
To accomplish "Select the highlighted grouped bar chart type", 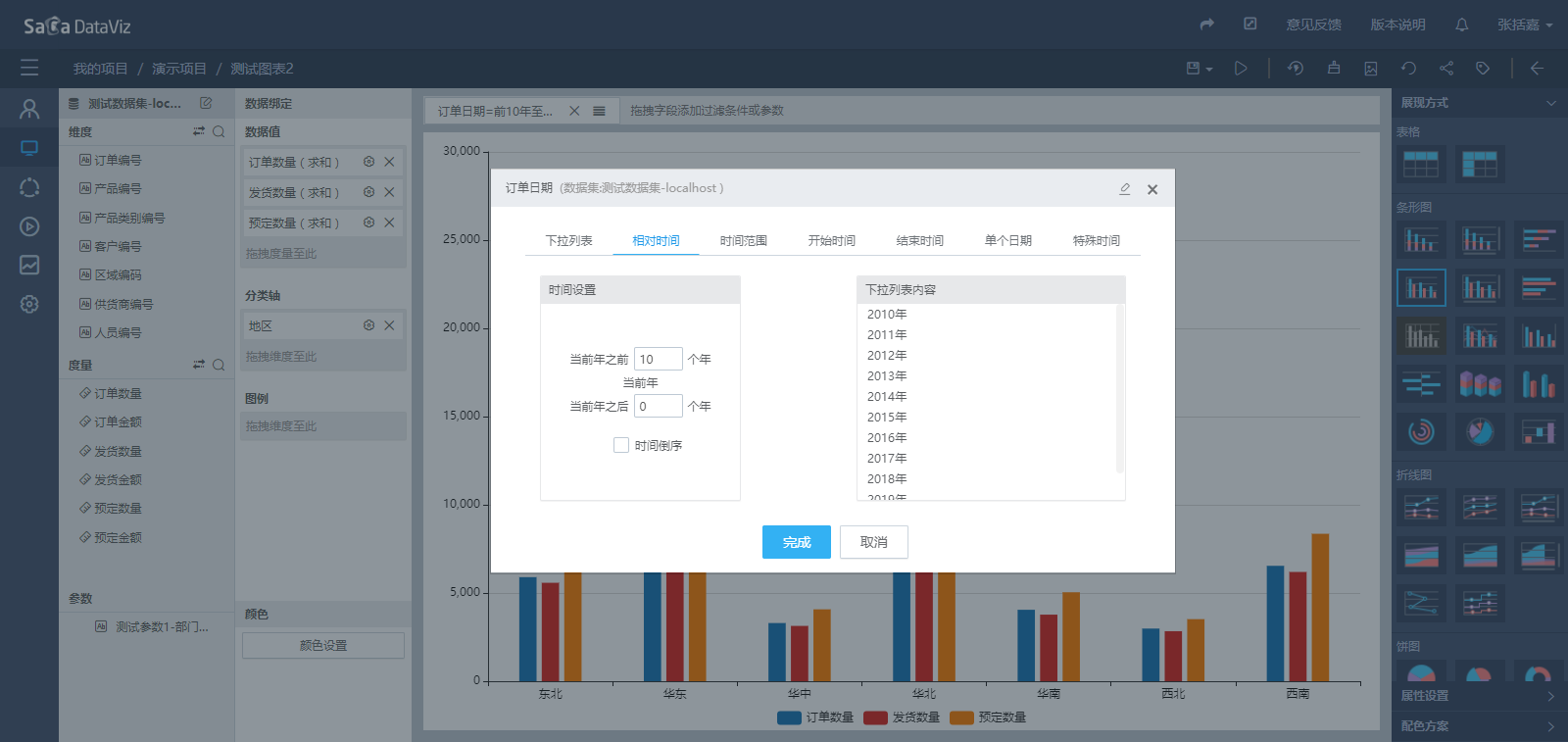I will tap(1421, 288).
